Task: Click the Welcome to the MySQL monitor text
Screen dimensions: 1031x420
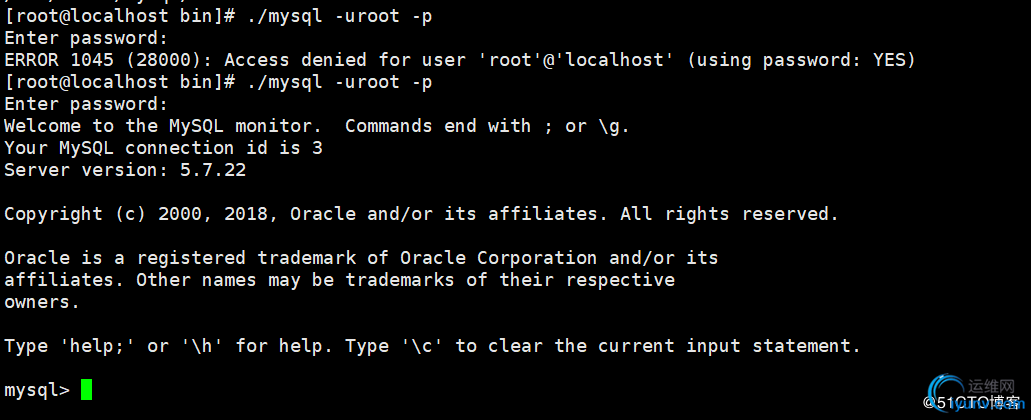Action: [168, 126]
